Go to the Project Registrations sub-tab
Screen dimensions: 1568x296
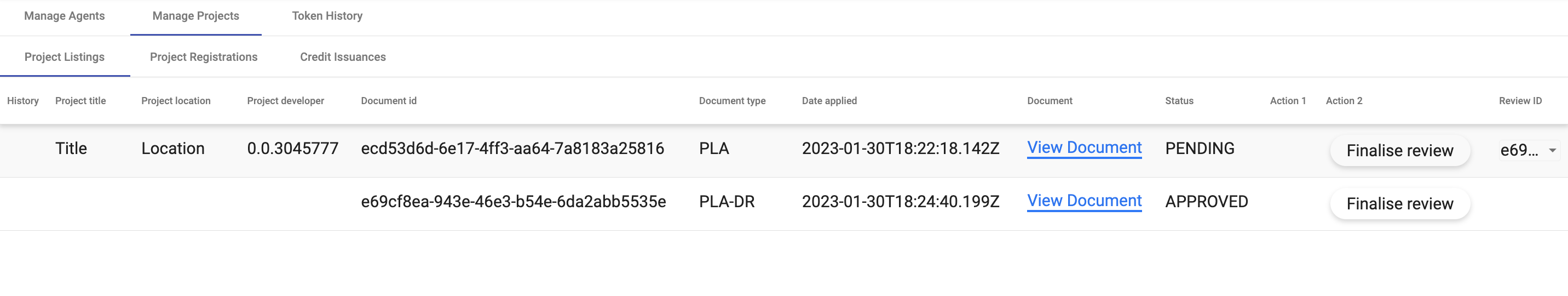(x=203, y=56)
